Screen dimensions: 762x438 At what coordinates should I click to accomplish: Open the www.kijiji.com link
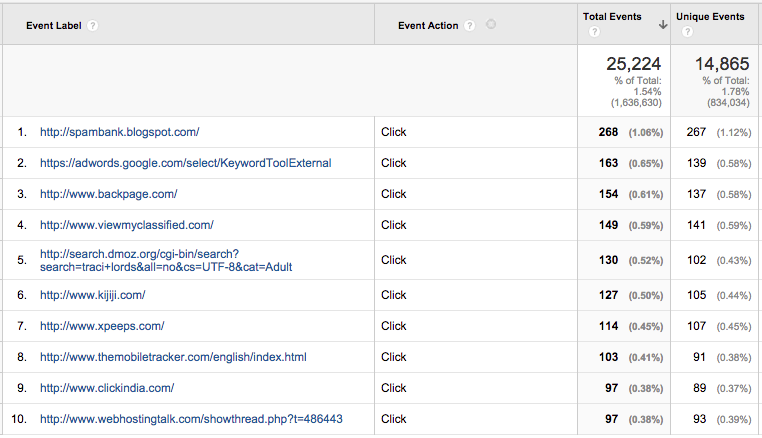[92, 295]
